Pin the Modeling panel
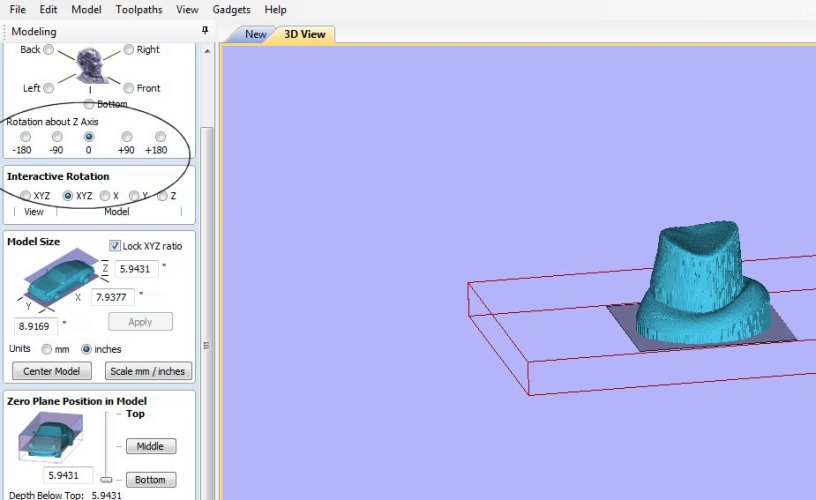Screen dimensions: 816x500 point(205,30)
